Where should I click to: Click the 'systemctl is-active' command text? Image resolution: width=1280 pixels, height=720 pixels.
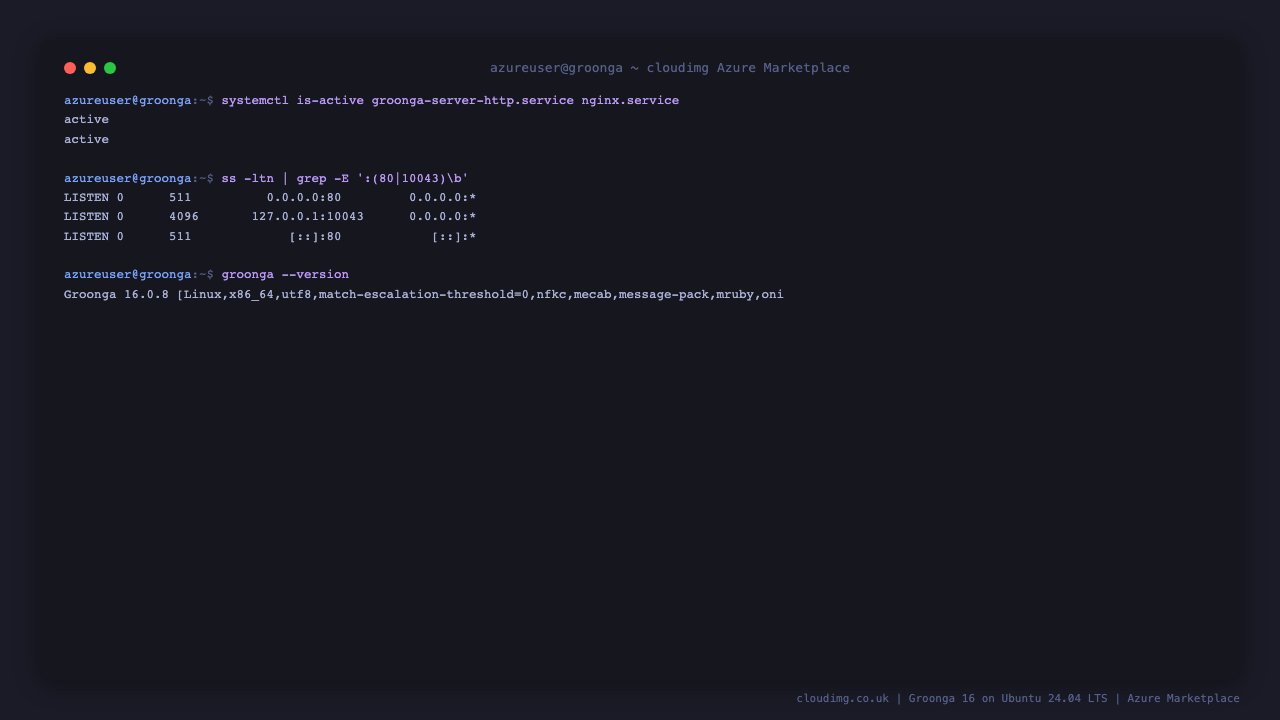[292, 100]
